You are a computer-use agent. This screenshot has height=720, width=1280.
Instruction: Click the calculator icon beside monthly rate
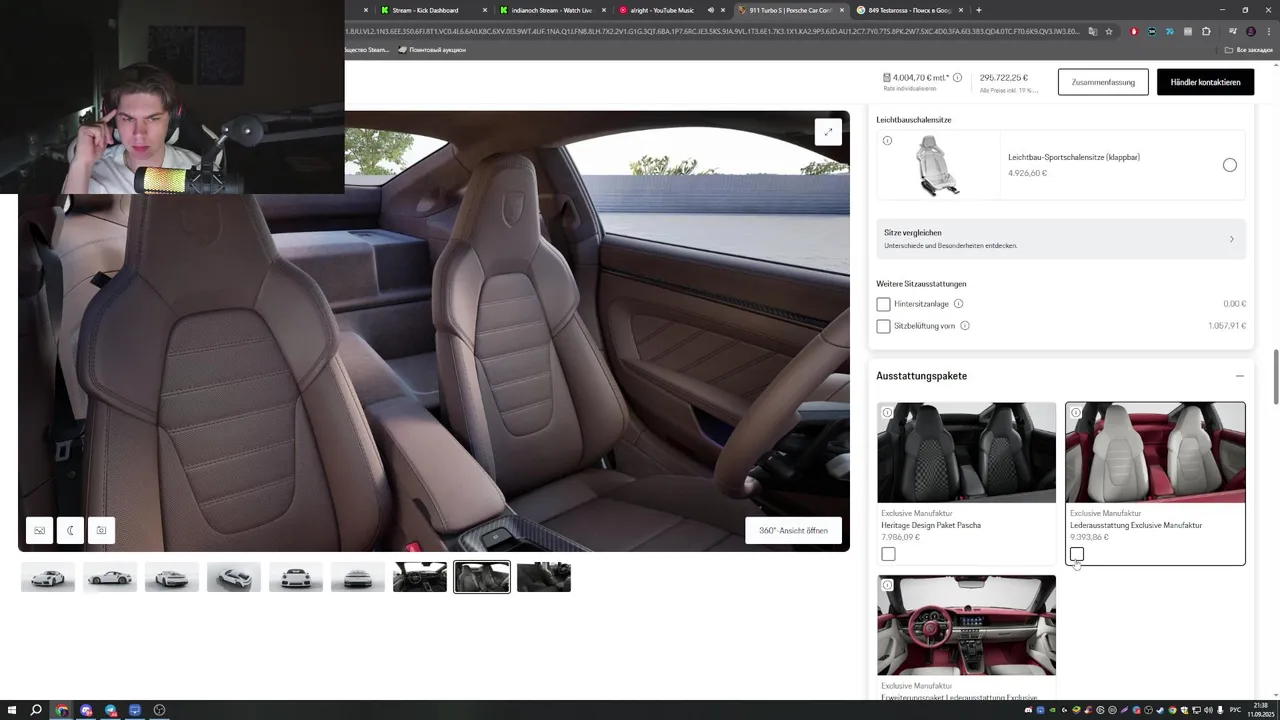click(887, 78)
